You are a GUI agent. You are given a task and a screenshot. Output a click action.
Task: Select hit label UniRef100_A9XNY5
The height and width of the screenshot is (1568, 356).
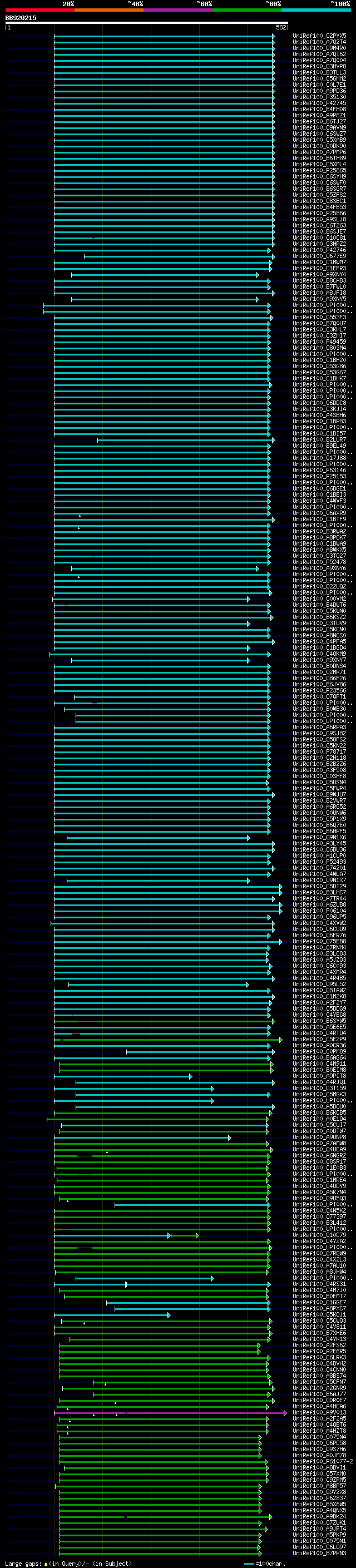click(x=319, y=299)
